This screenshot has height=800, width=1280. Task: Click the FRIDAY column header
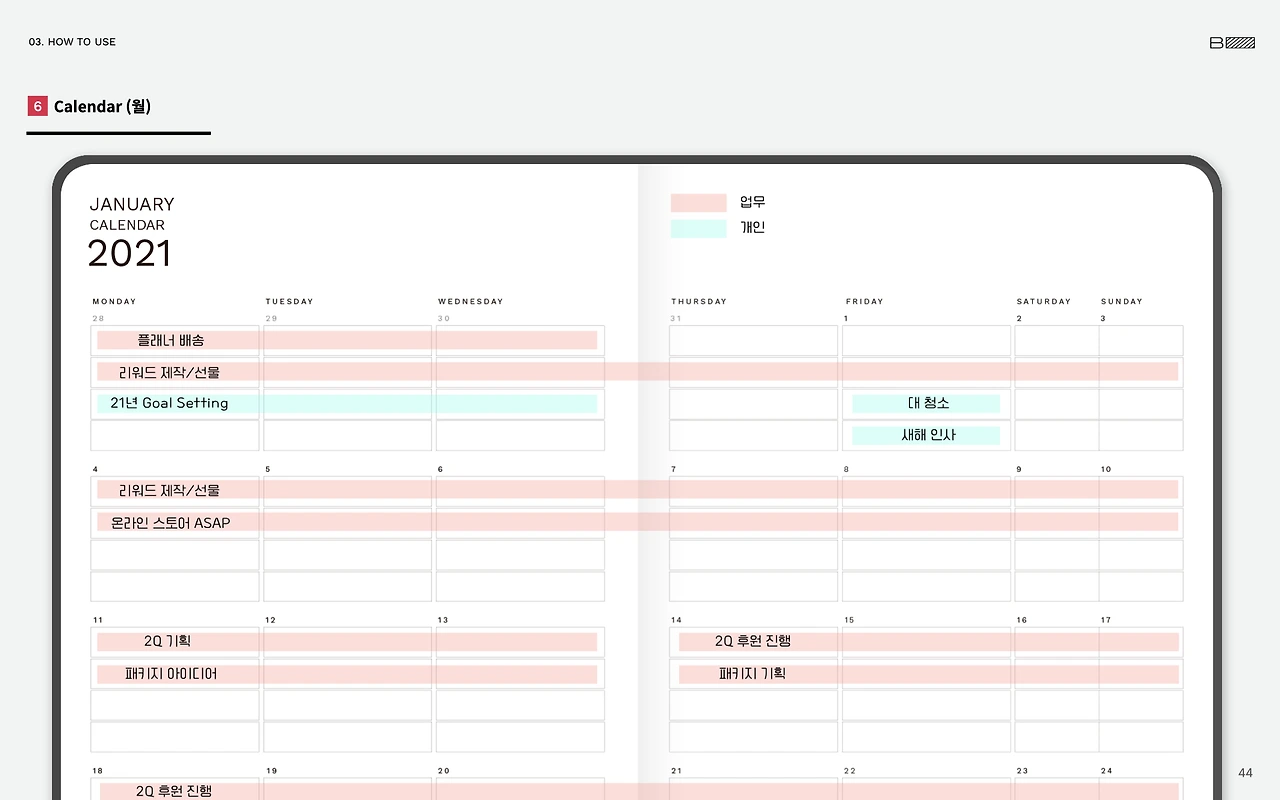(865, 301)
